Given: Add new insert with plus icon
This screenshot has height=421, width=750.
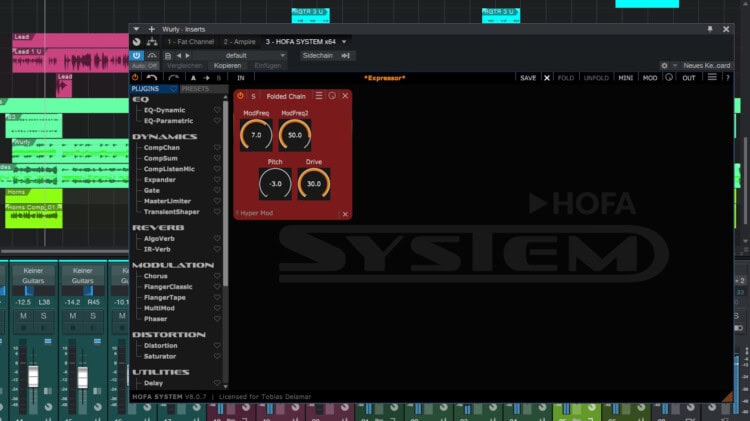Looking at the screenshot, I should (151, 29).
